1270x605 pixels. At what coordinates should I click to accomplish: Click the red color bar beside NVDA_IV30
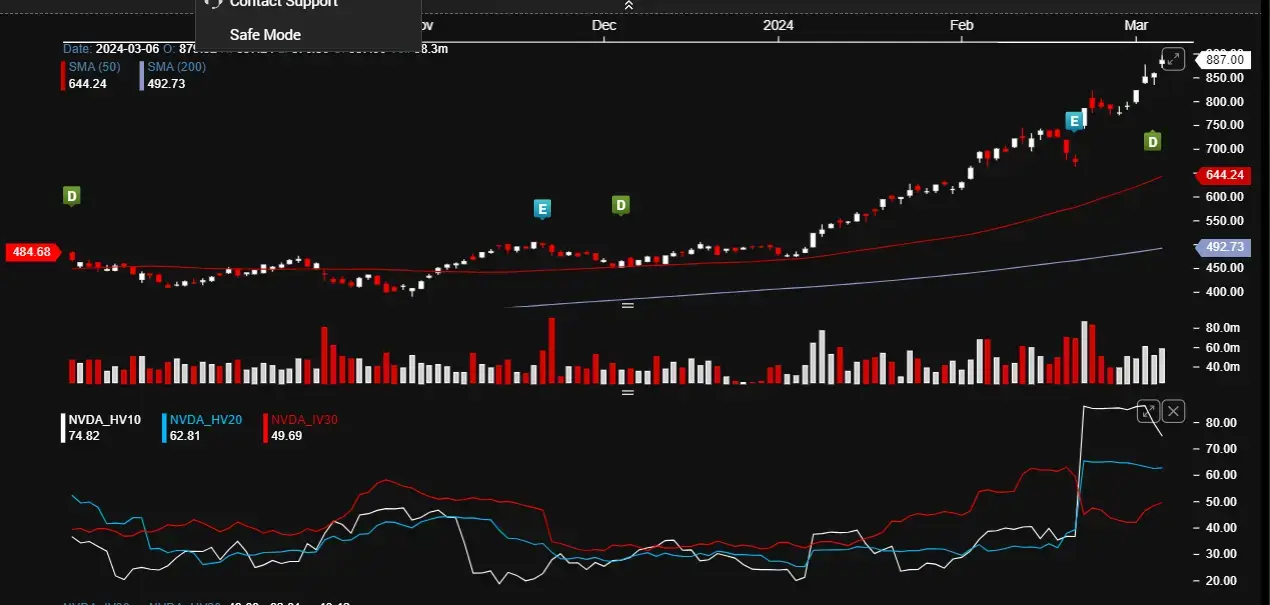(x=265, y=428)
